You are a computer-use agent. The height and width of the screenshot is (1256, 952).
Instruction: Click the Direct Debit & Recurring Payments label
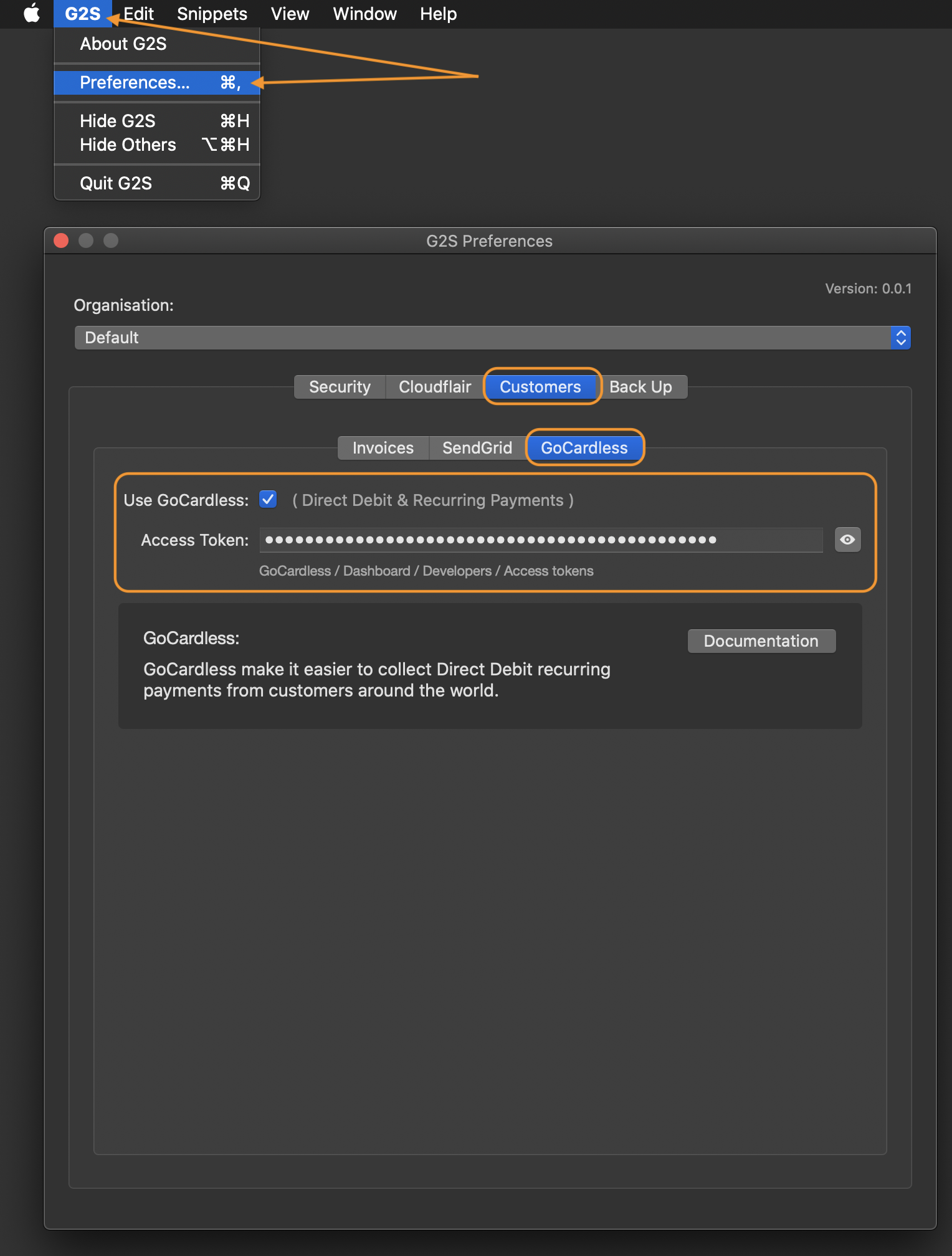(433, 500)
